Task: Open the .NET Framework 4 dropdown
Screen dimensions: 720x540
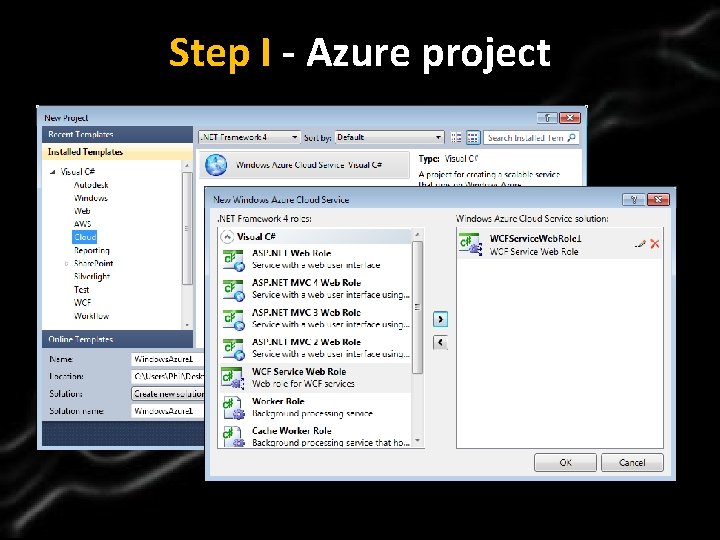Action: pyautogui.click(x=249, y=137)
